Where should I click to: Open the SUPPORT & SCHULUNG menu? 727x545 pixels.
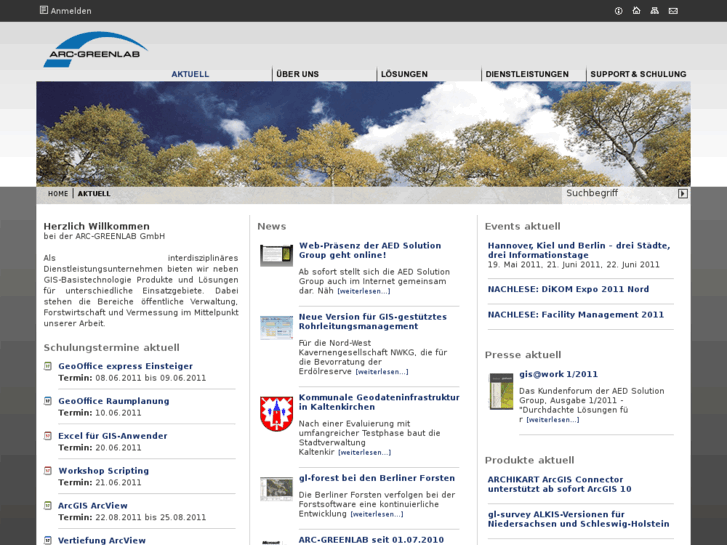point(638,74)
